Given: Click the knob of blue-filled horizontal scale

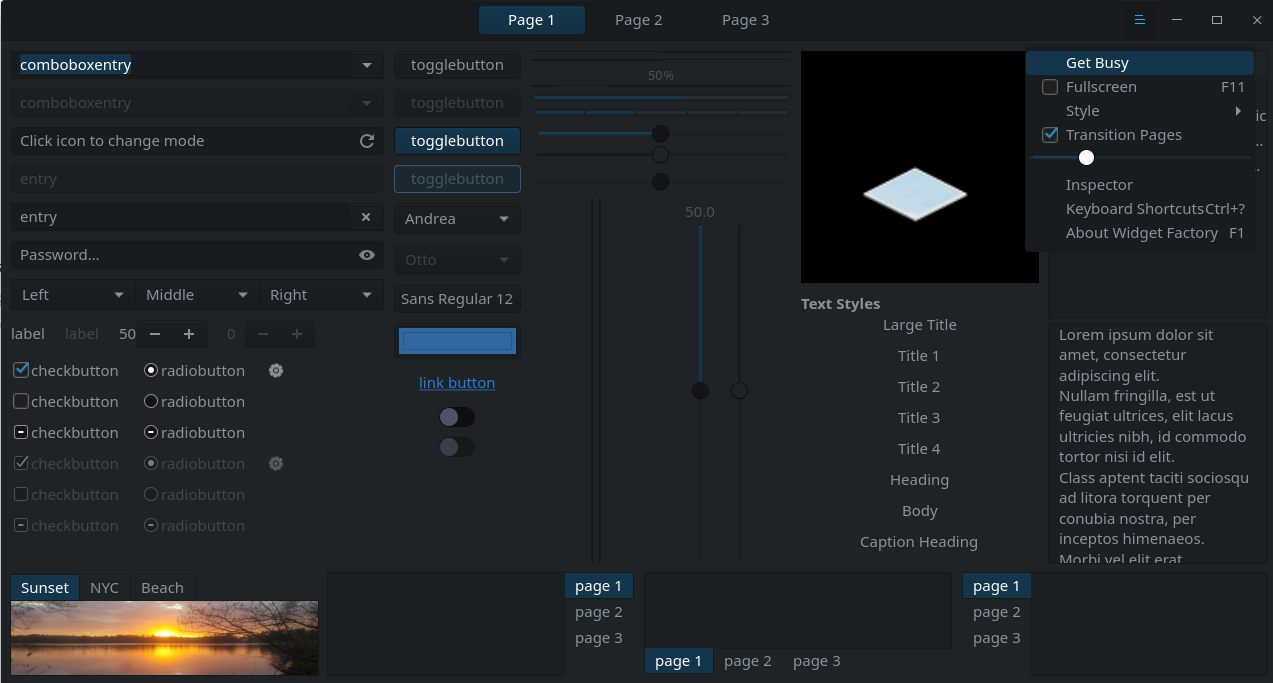Looking at the screenshot, I should (x=660, y=133).
